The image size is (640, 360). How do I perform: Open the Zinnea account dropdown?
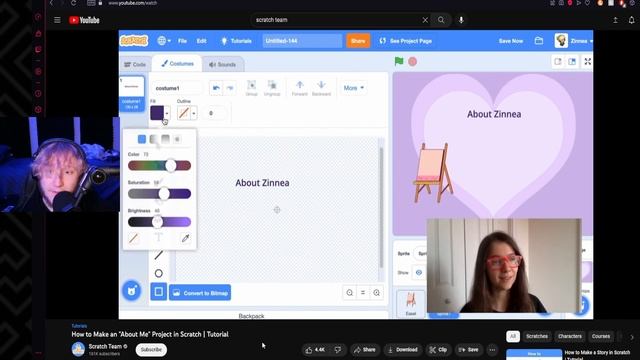pos(574,41)
